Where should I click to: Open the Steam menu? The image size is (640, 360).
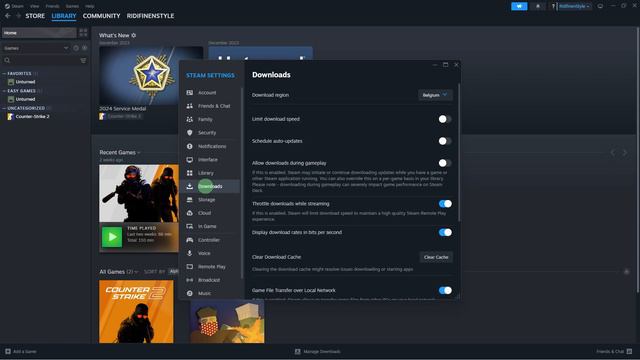click(x=14, y=6)
